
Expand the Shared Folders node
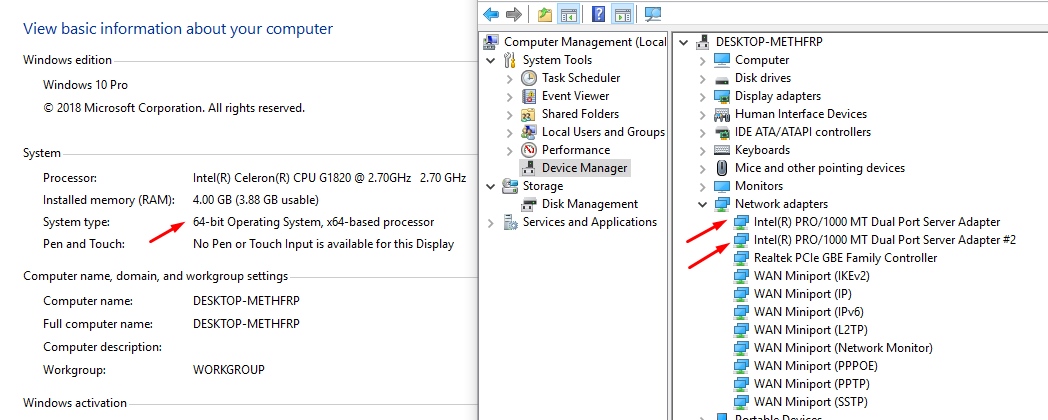(510, 114)
